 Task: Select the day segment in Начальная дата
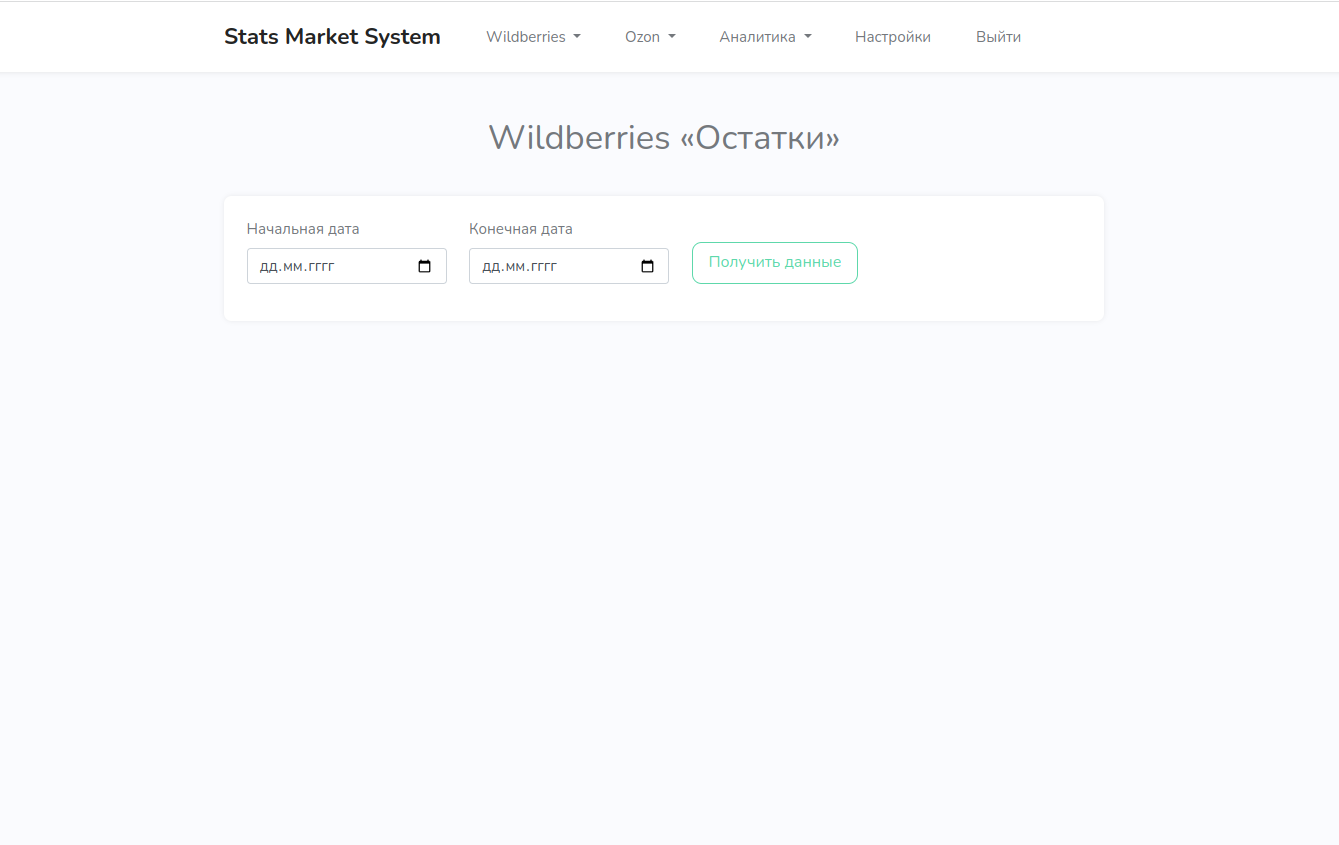point(268,267)
